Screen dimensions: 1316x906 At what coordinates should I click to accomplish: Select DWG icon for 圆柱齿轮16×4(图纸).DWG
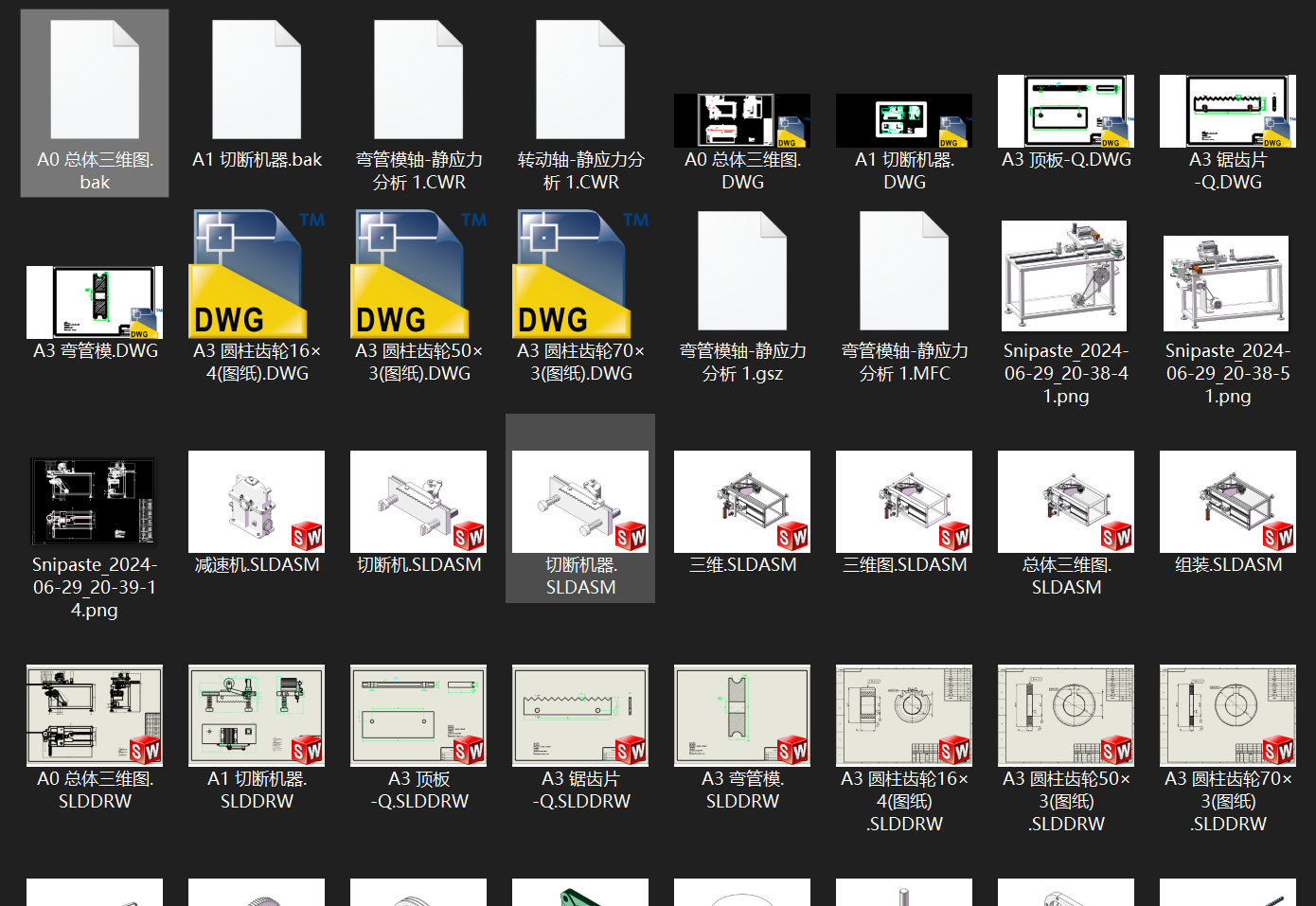[x=257, y=274]
